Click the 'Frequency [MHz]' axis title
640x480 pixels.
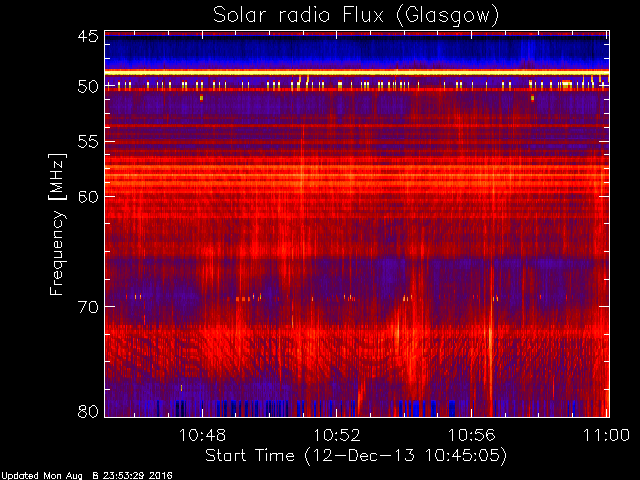pyautogui.click(x=57, y=224)
